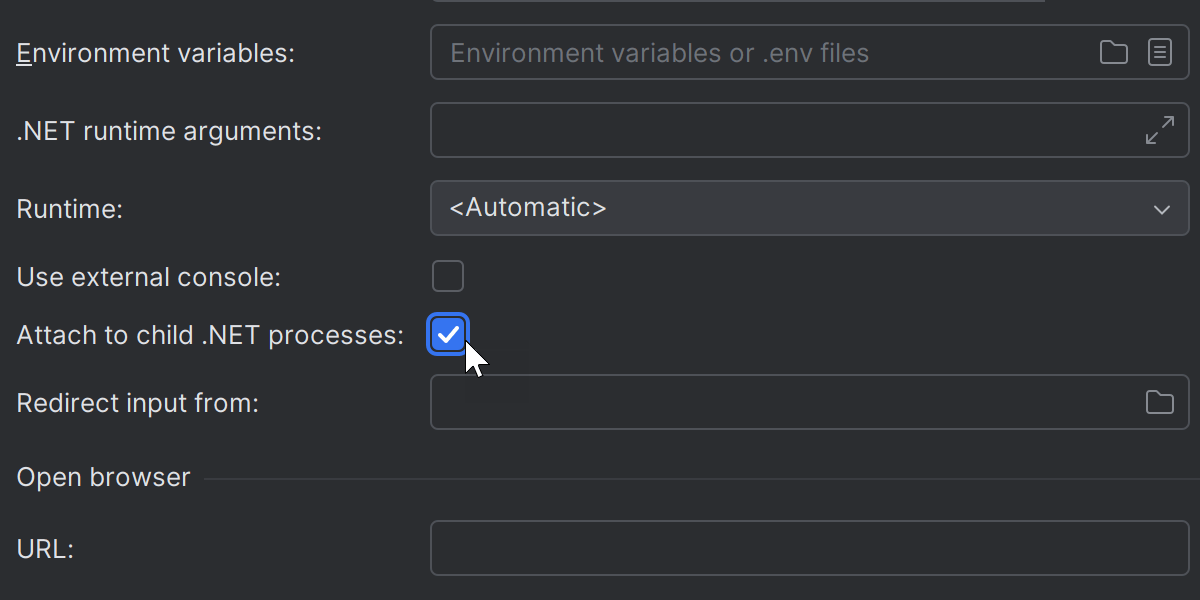This screenshot has width=1200, height=600.
Task: Focus the .NET runtime arguments input
Action: (780, 130)
